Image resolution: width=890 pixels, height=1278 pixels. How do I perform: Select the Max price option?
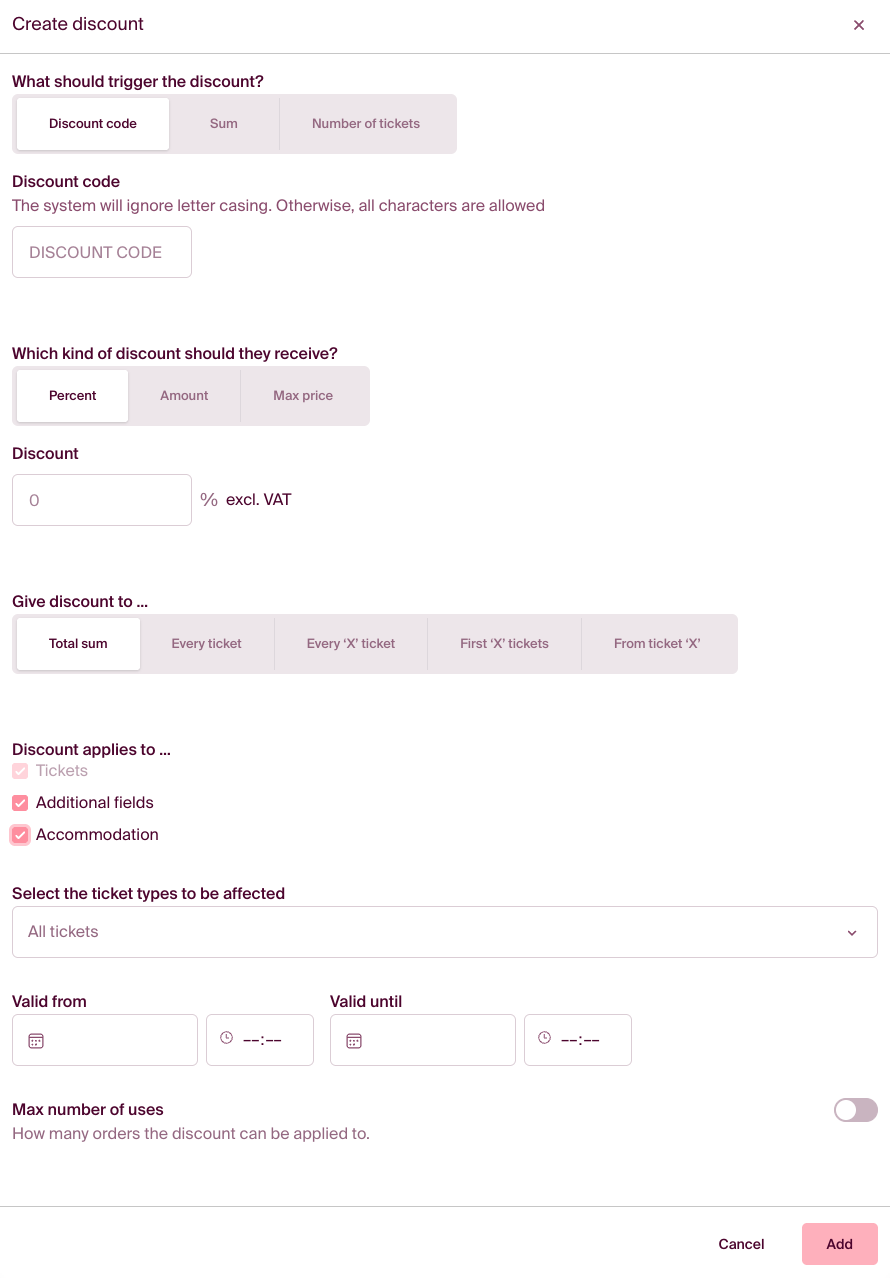(x=303, y=396)
